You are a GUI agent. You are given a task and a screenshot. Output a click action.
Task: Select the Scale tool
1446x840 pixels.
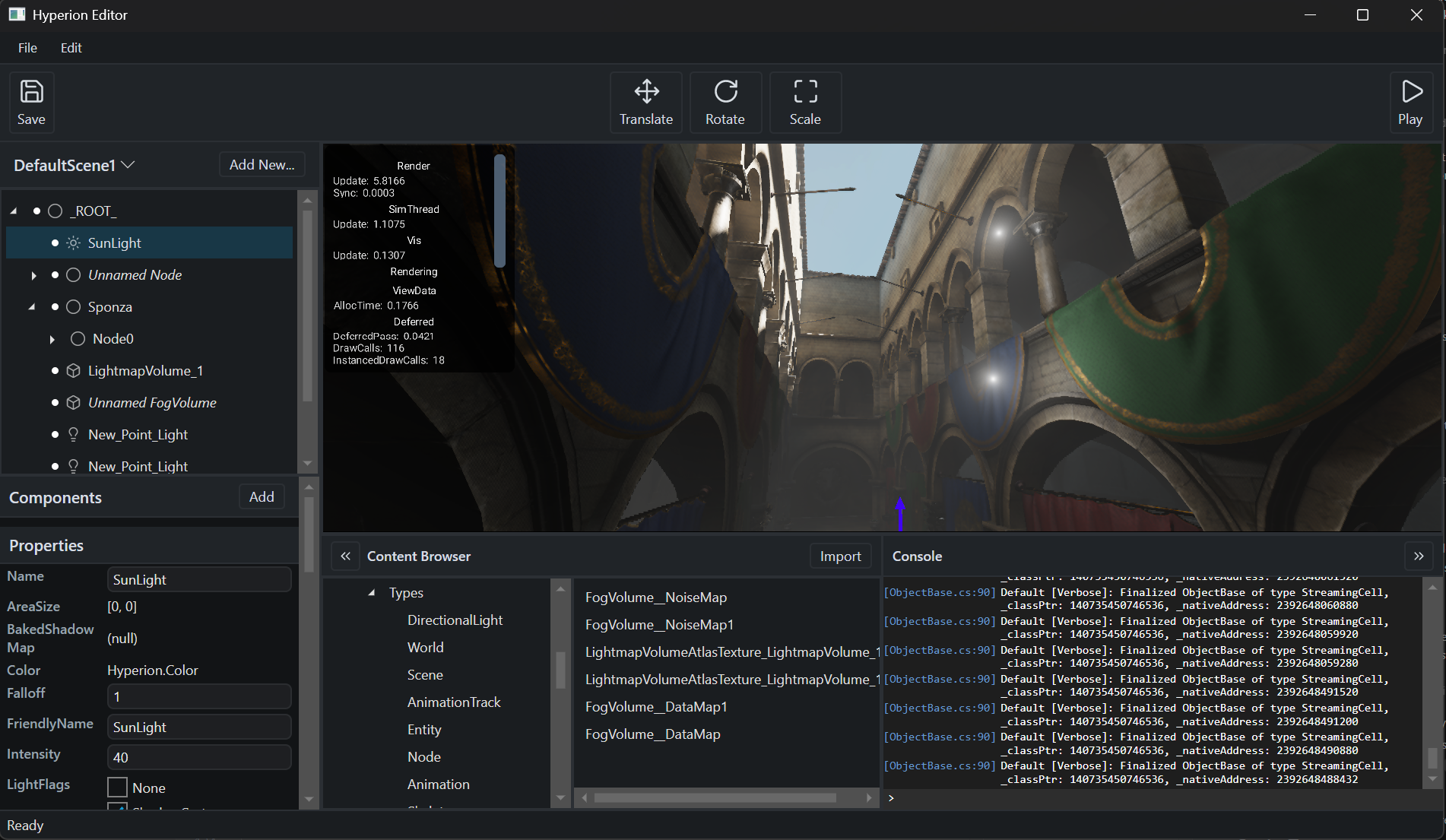coord(804,102)
